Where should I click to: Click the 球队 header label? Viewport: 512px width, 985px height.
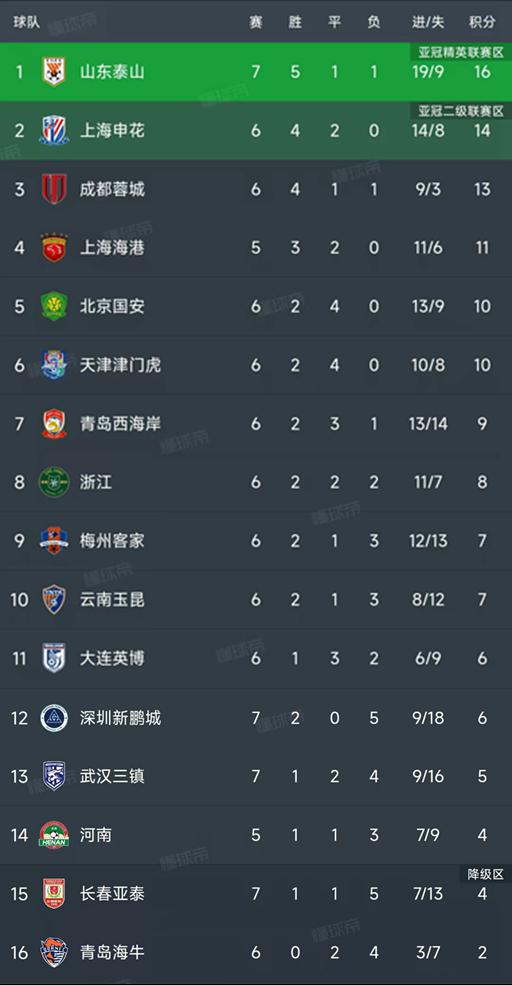27,22
